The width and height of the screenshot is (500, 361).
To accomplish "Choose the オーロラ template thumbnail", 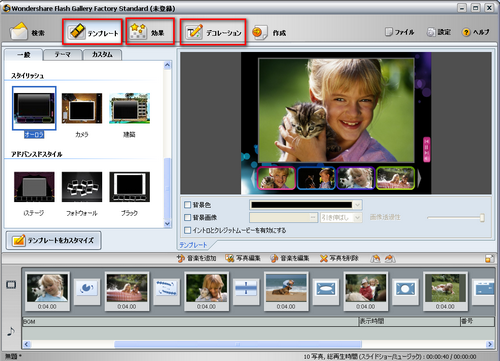I will tap(34, 108).
